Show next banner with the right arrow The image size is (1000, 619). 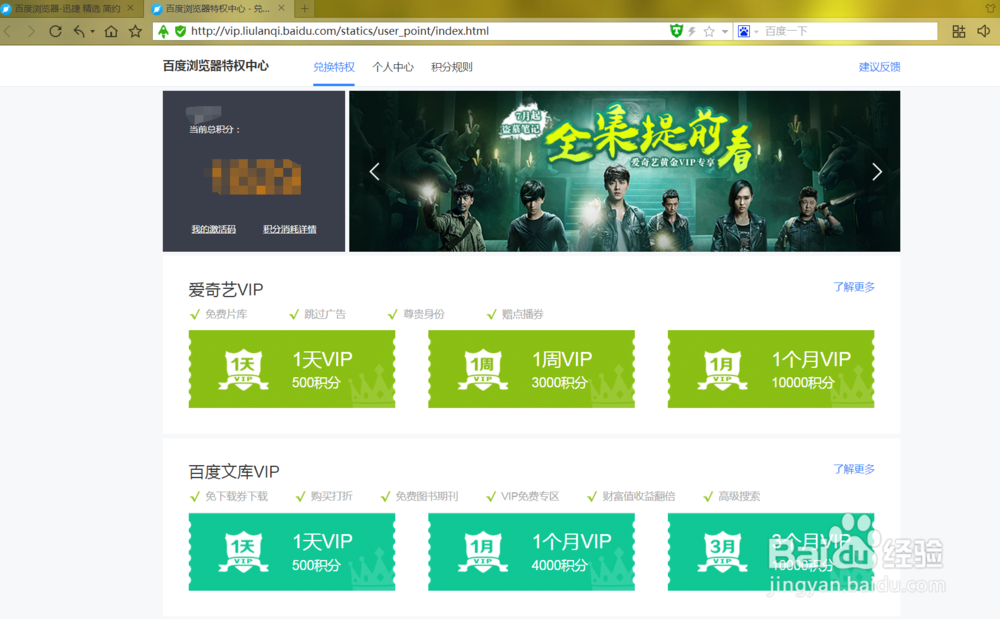[877, 171]
